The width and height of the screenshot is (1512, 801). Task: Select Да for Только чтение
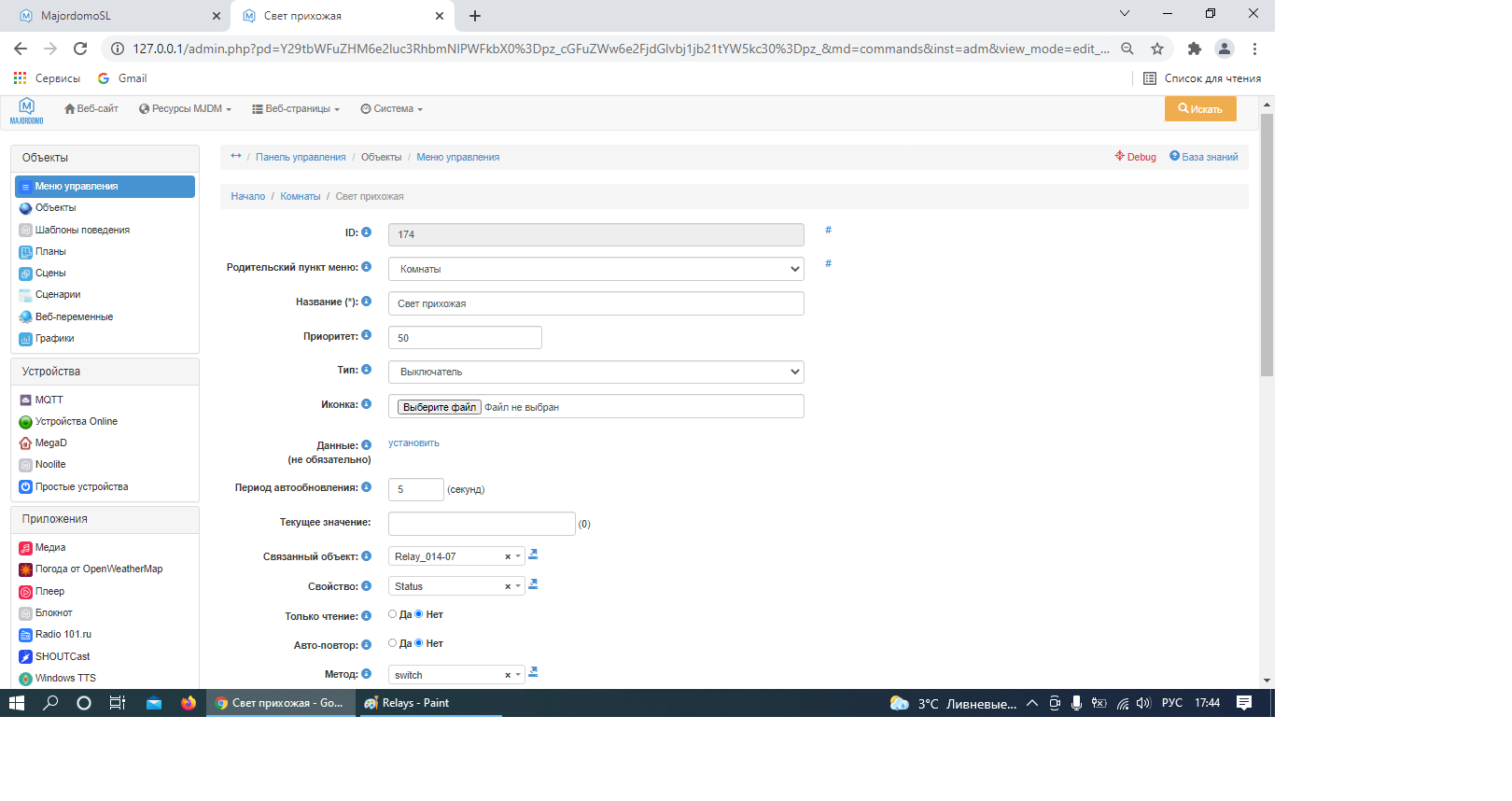click(393, 614)
